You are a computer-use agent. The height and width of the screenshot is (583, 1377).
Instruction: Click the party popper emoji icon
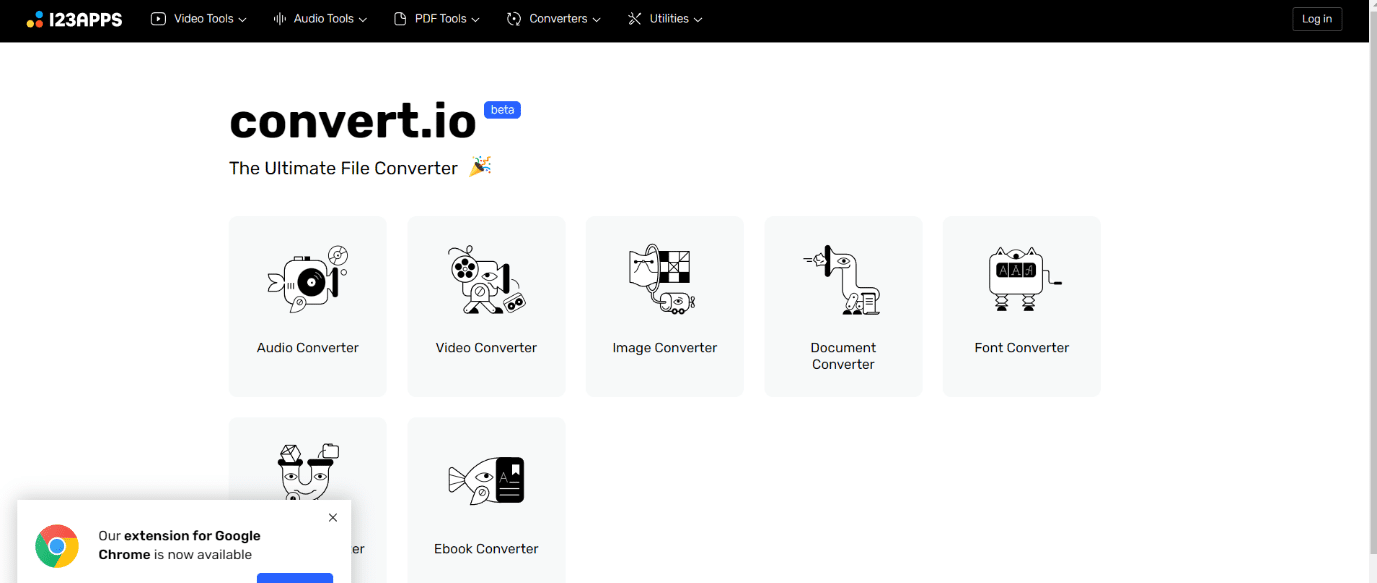(x=480, y=166)
